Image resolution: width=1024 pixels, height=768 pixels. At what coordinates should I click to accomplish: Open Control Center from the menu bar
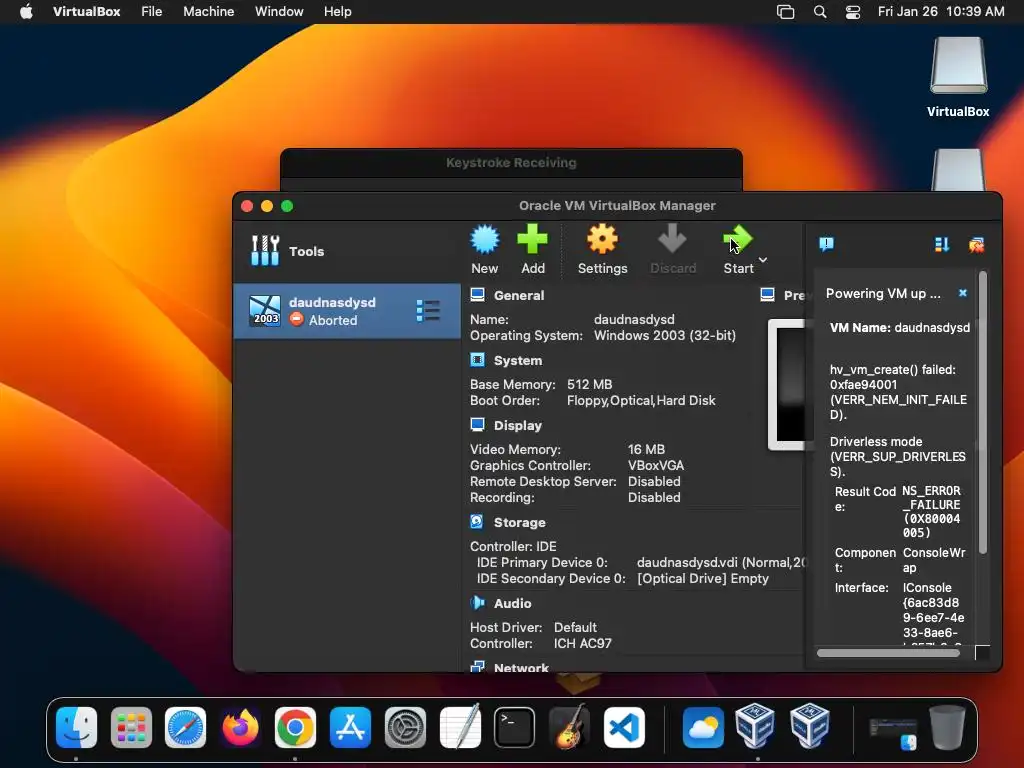tap(852, 12)
